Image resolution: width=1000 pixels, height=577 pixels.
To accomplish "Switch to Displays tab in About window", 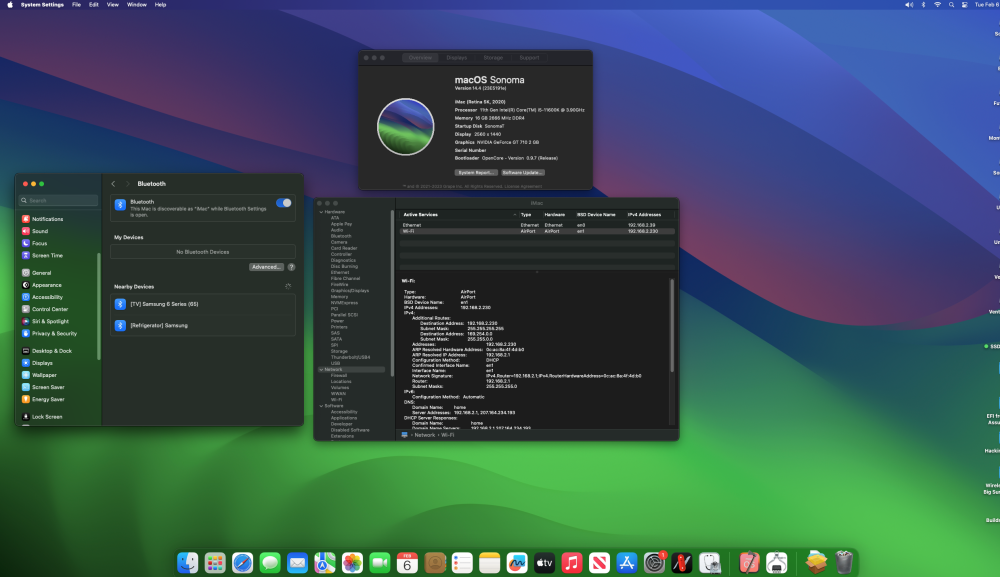I will 457,57.
